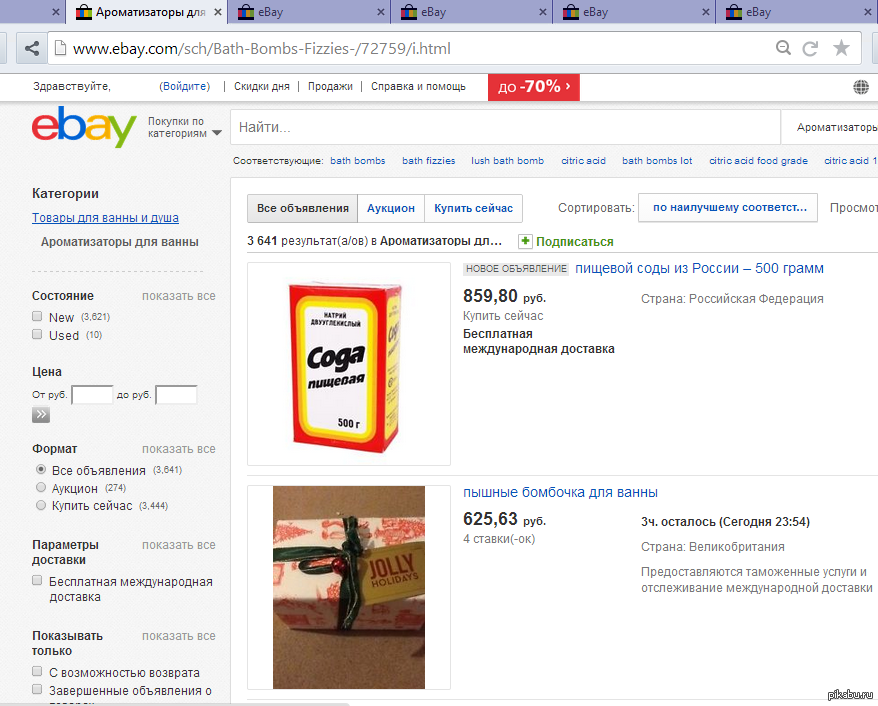Image resolution: width=878 pixels, height=706 pixels.
Task: Click the magnifier zoom icon in the address bar
Action: pyautogui.click(x=783, y=48)
